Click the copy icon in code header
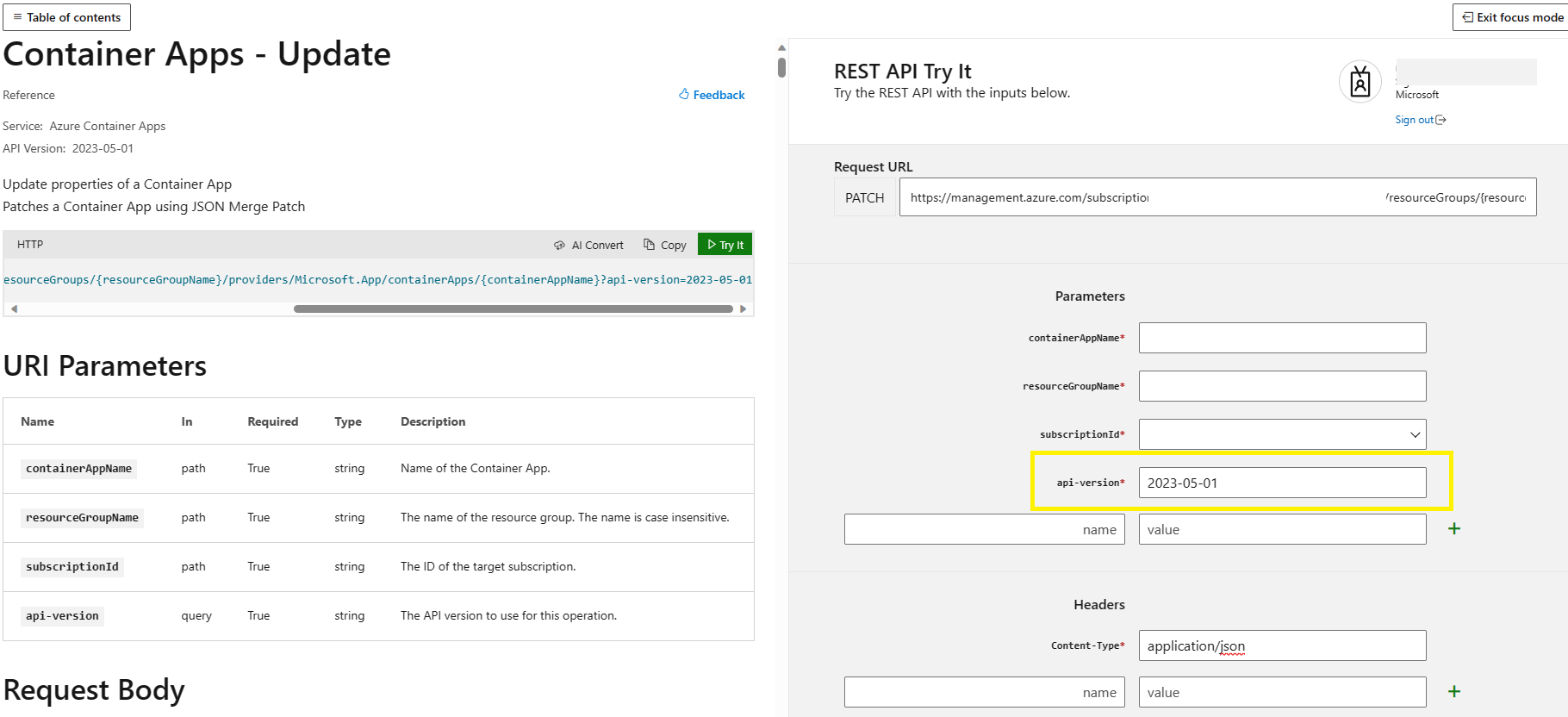The height and width of the screenshot is (717, 1568). [x=650, y=245]
